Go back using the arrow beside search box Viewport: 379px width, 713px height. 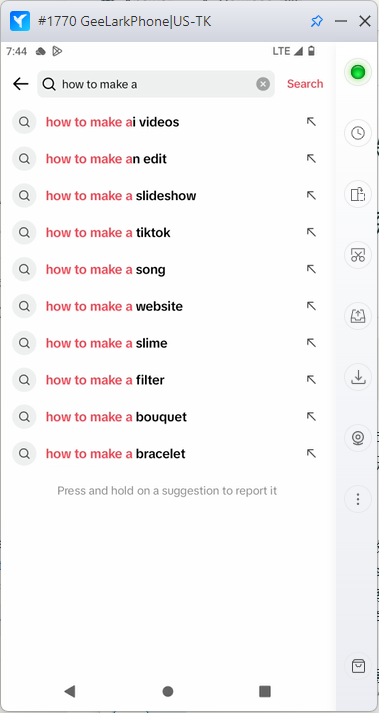[20, 84]
